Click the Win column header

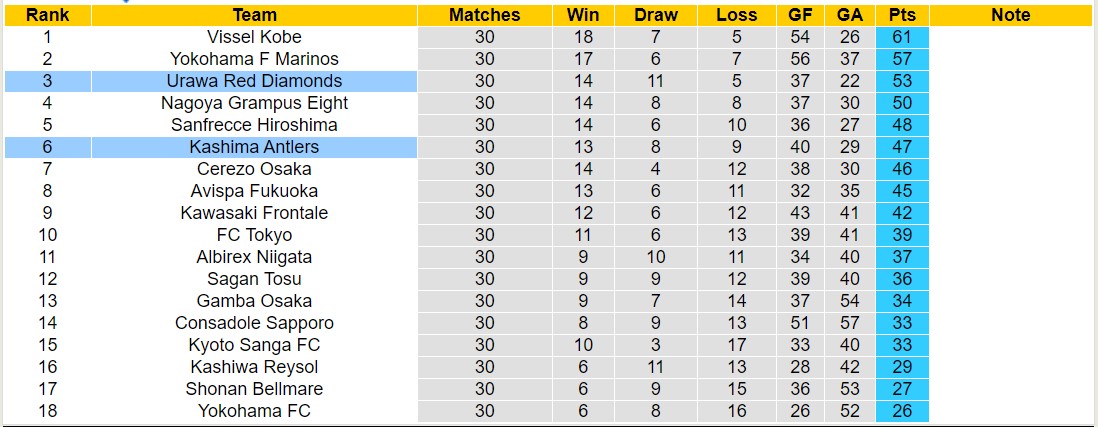coord(583,15)
